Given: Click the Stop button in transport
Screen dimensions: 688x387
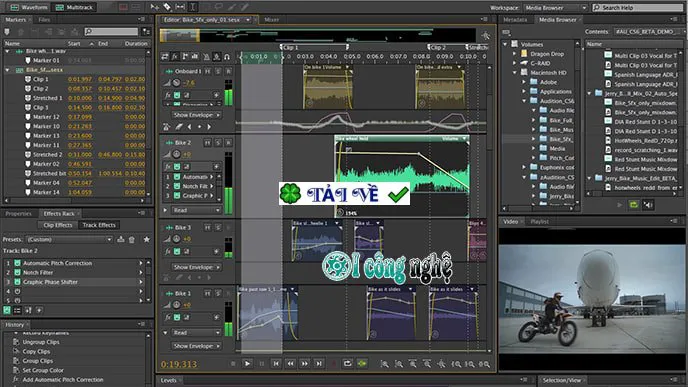Looking at the screenshot, I should point(233,364).
